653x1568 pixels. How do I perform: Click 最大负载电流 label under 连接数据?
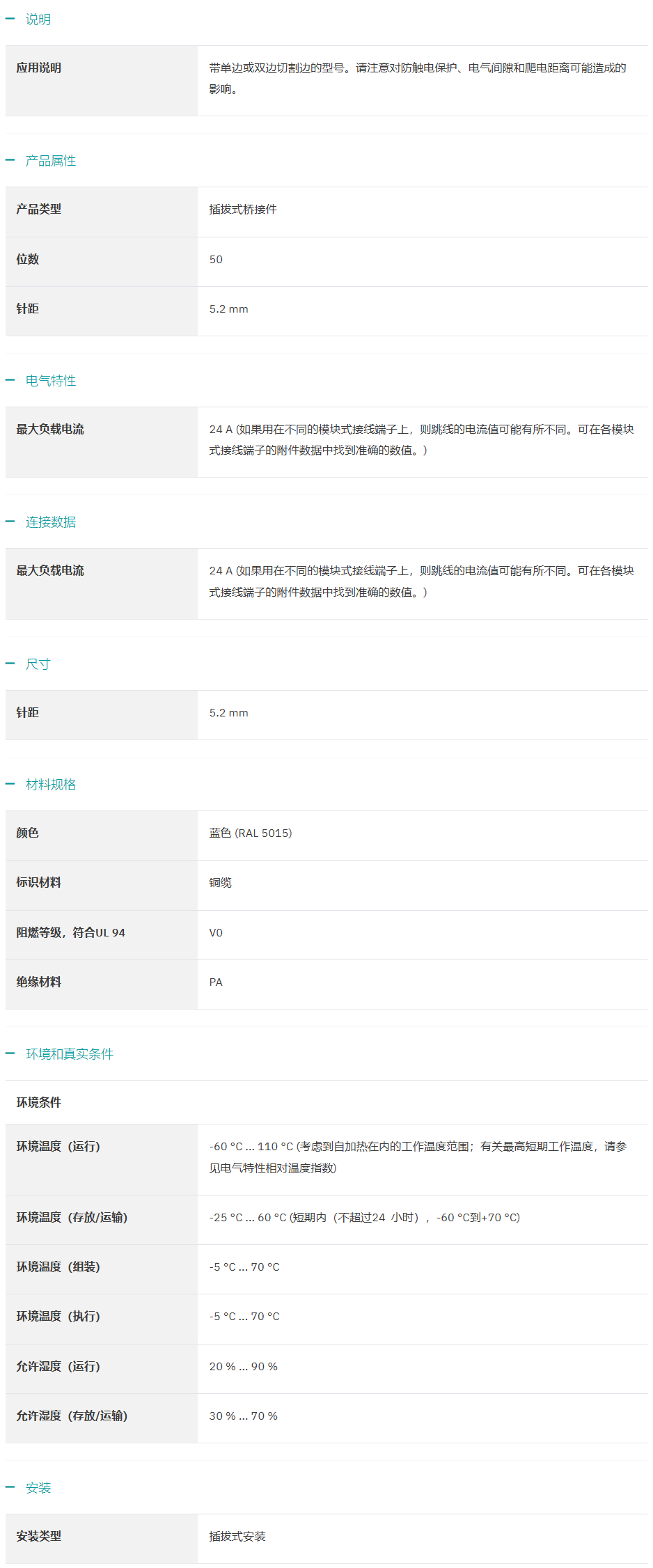click(x=50, y=571)
